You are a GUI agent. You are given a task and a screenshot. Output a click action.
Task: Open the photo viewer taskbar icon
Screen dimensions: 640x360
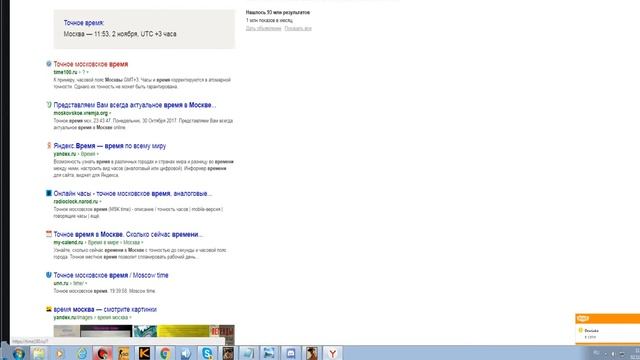click(269, 353)
